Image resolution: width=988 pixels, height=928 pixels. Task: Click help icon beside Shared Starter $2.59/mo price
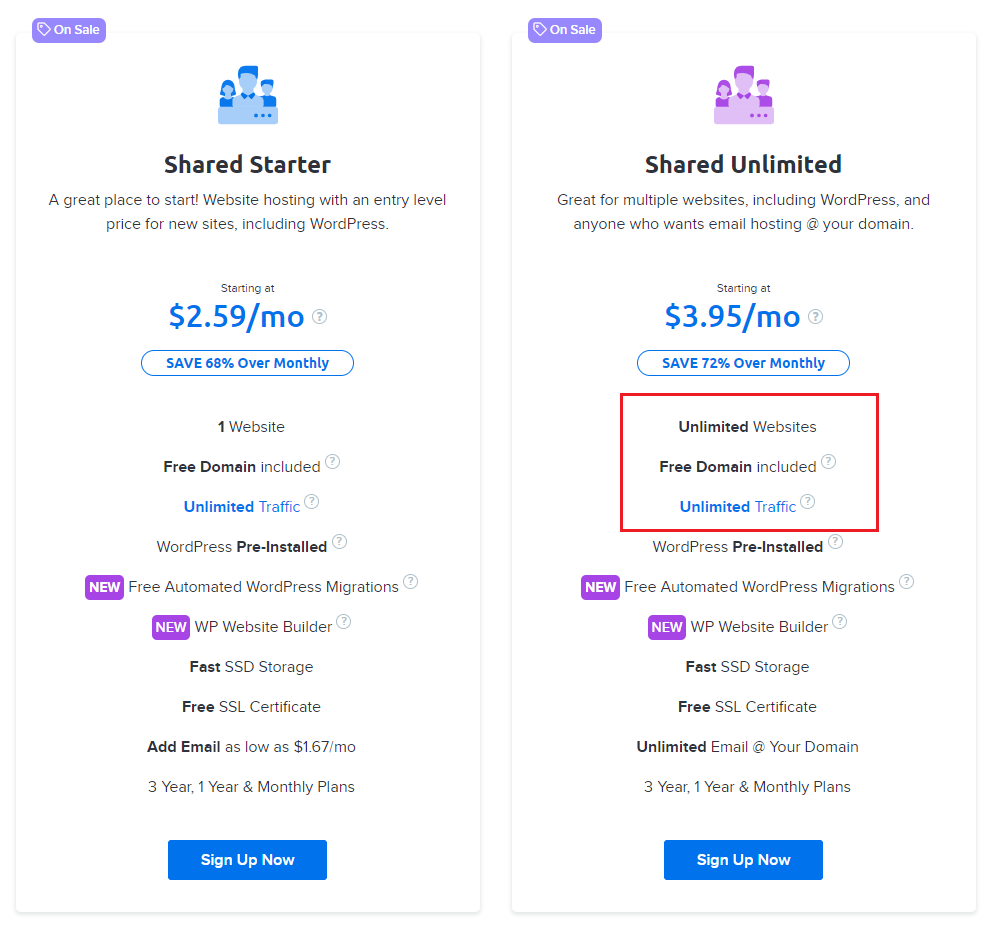pos(319,317)
